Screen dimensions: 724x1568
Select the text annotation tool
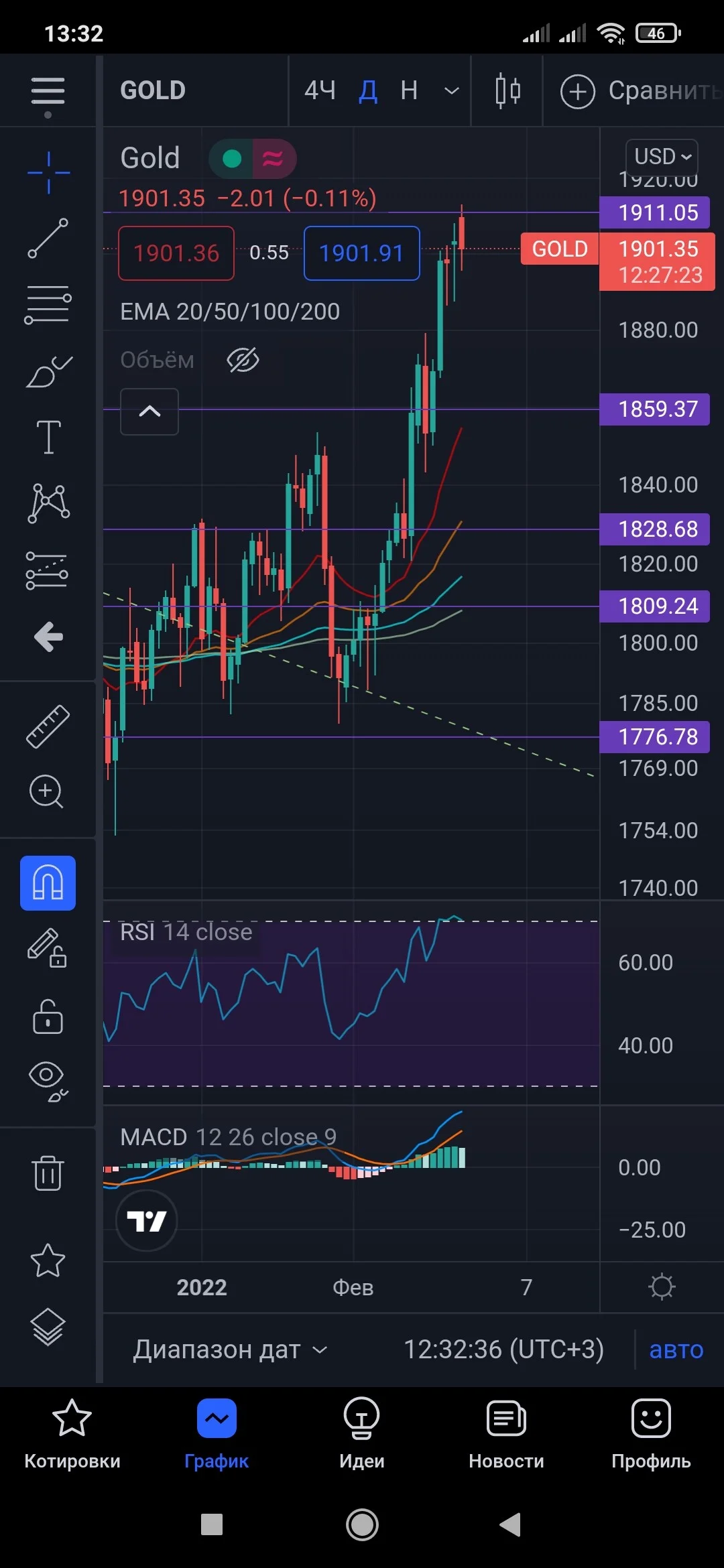(48, 438)
